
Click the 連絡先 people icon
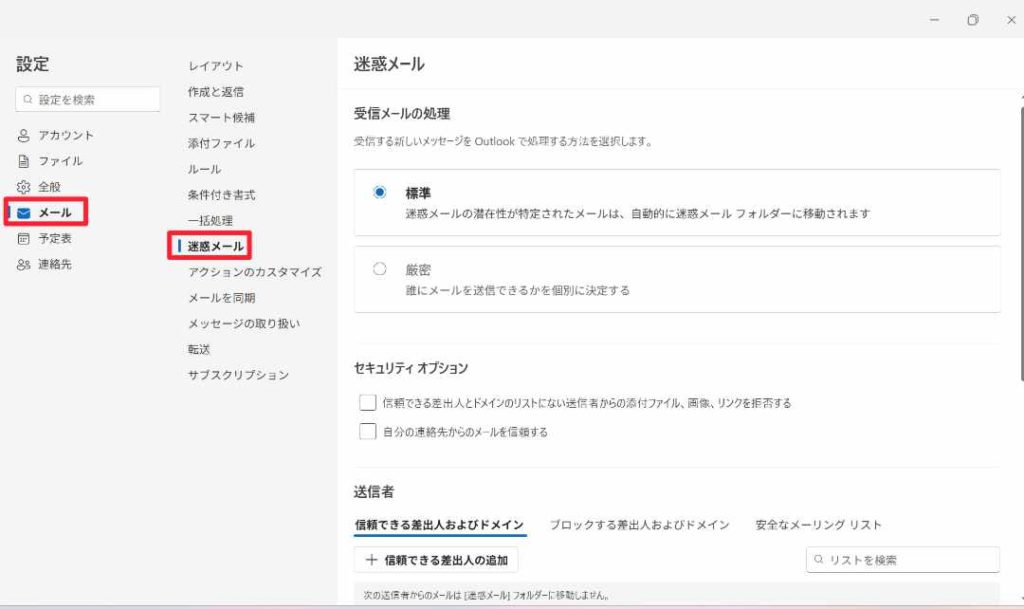tap(24, 265)
